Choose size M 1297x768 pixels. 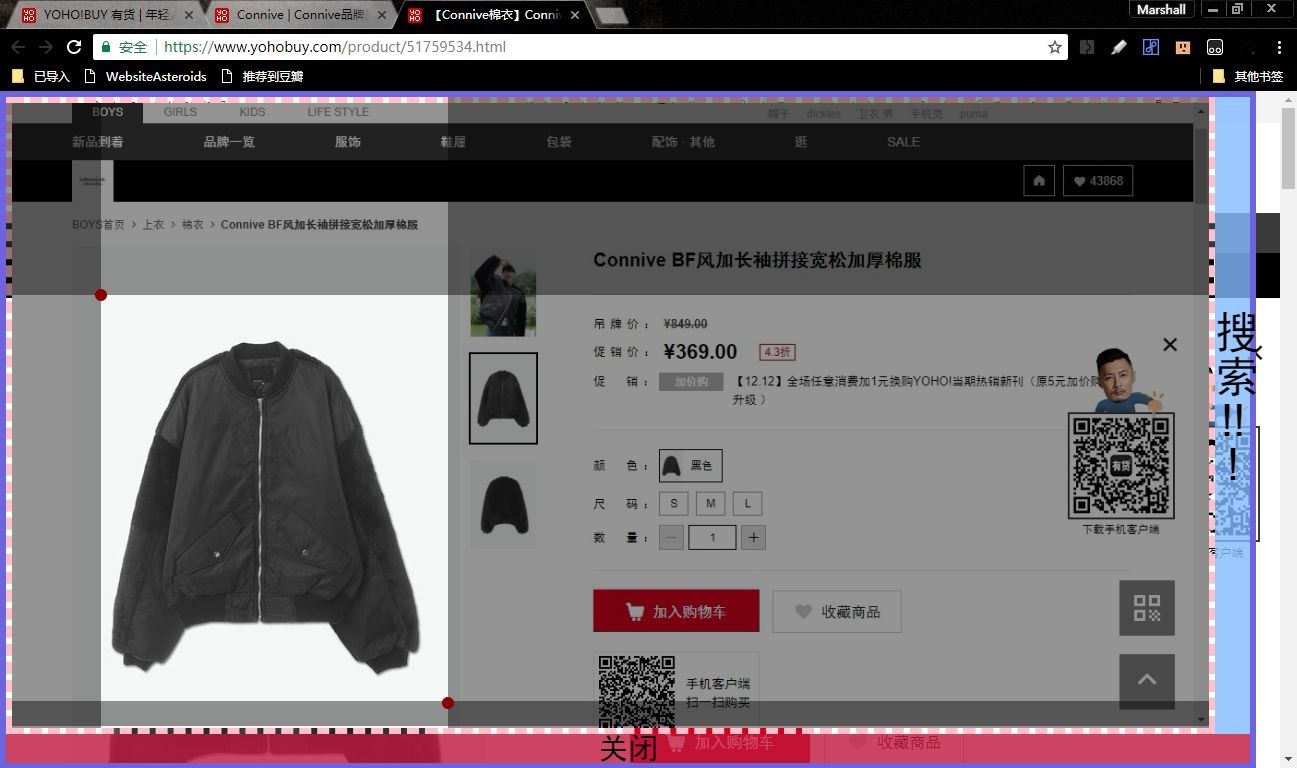coord(710,503)
